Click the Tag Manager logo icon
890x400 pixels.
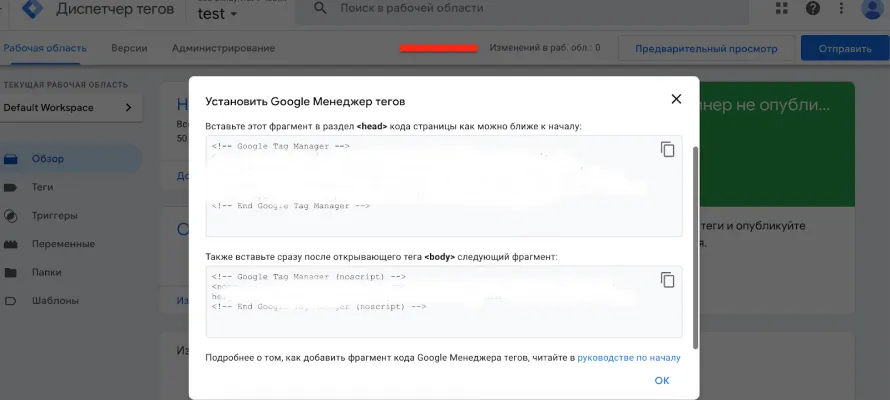[x=32, y=9]
